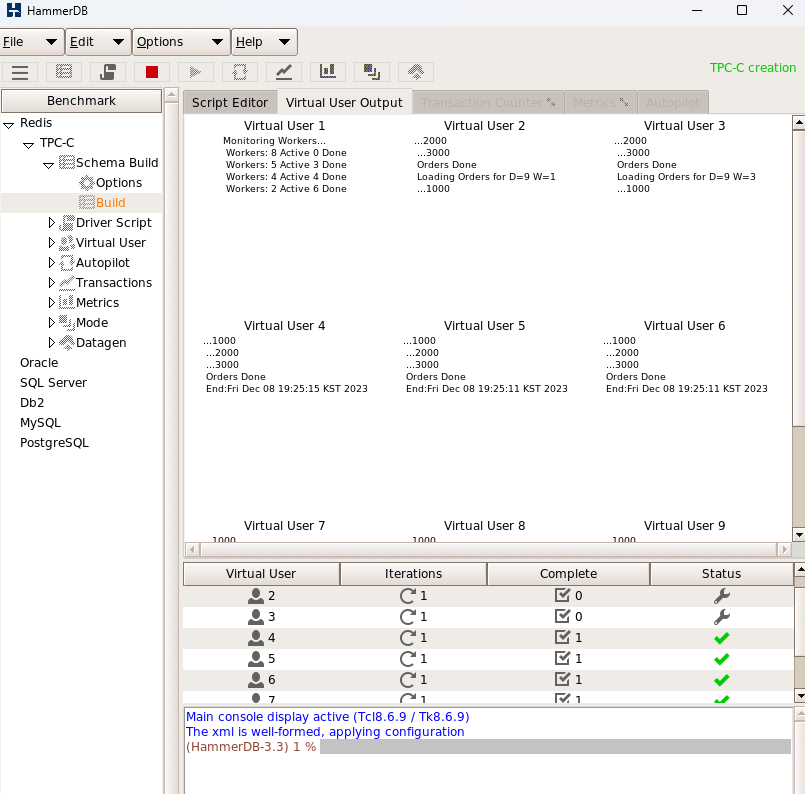The height and width of the screenshot is (794, 805).
Task: Stop virtual users with red stop icon
Action: (x=151, y=71)
